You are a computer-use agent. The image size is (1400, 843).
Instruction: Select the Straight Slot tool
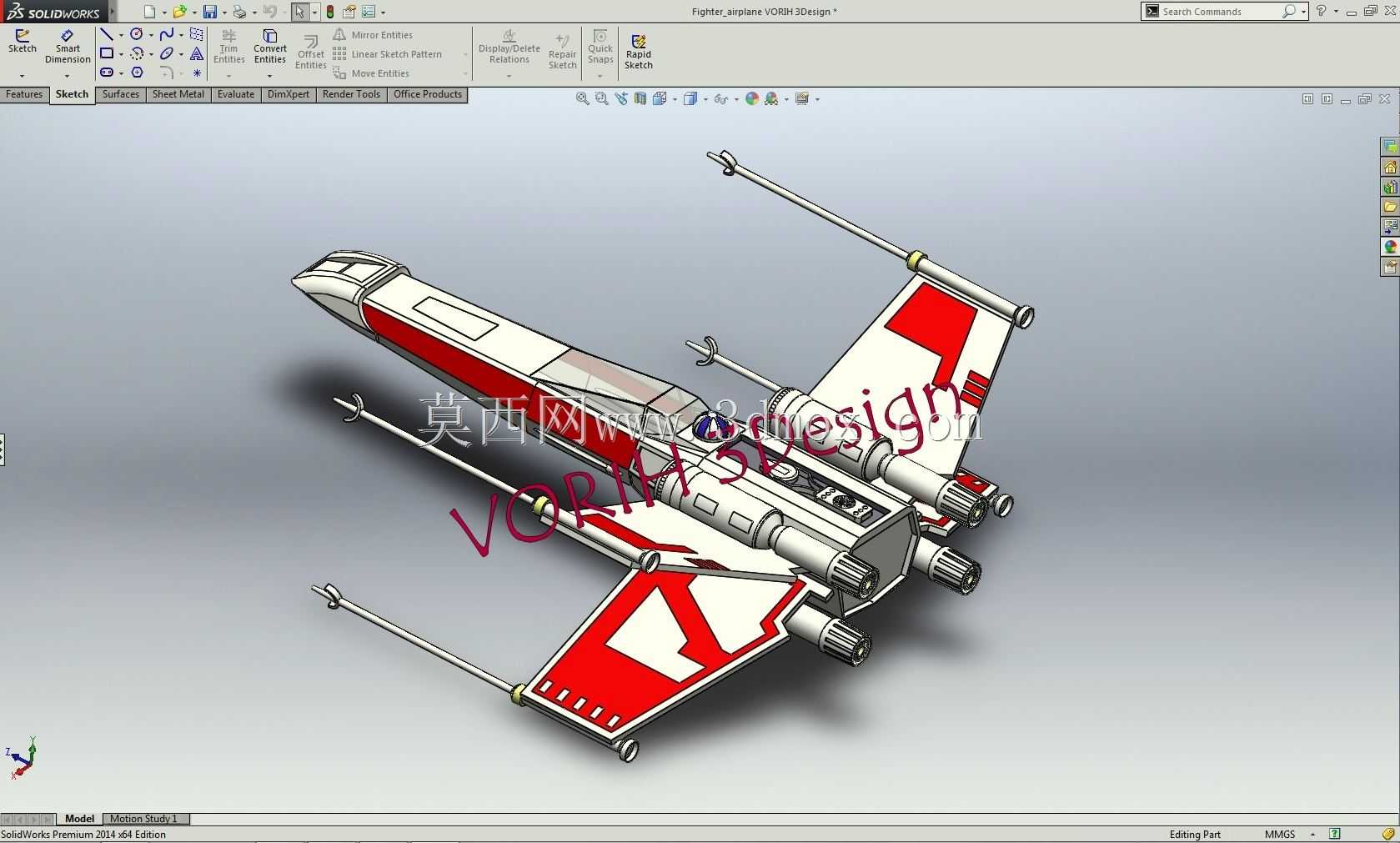click(107, 73)
